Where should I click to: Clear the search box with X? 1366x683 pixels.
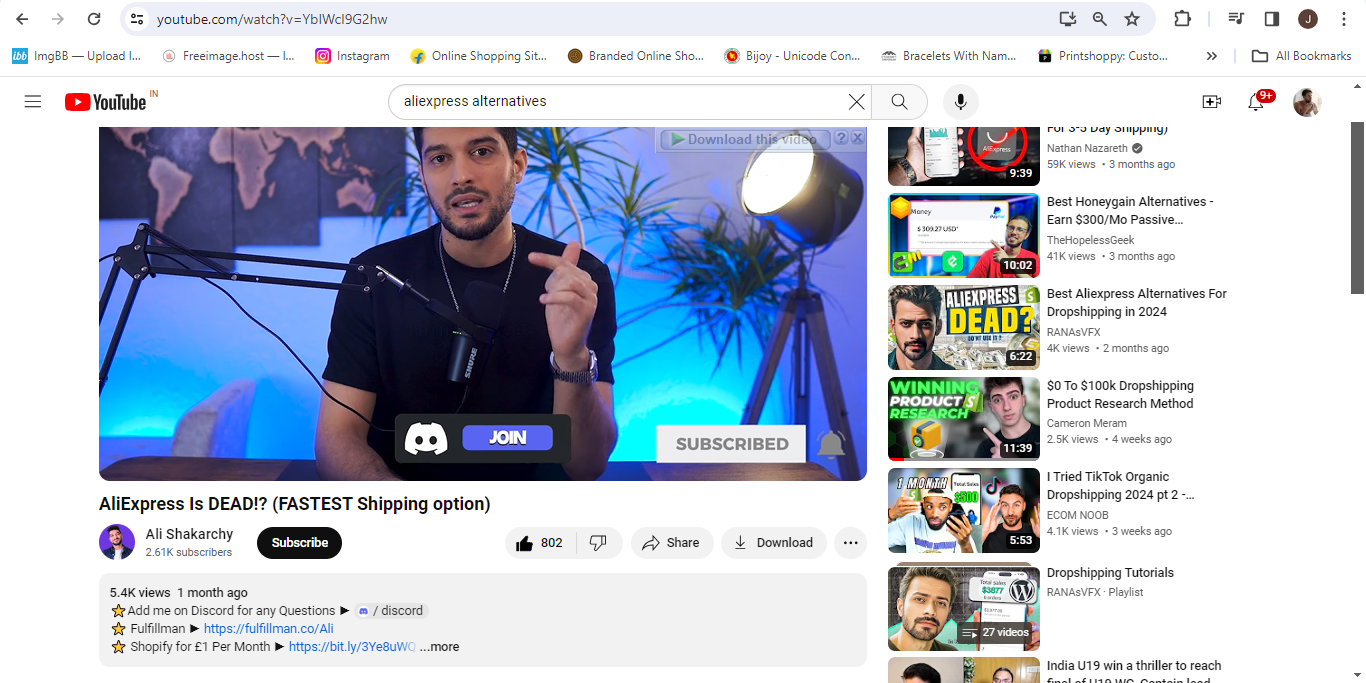[856, 101]
